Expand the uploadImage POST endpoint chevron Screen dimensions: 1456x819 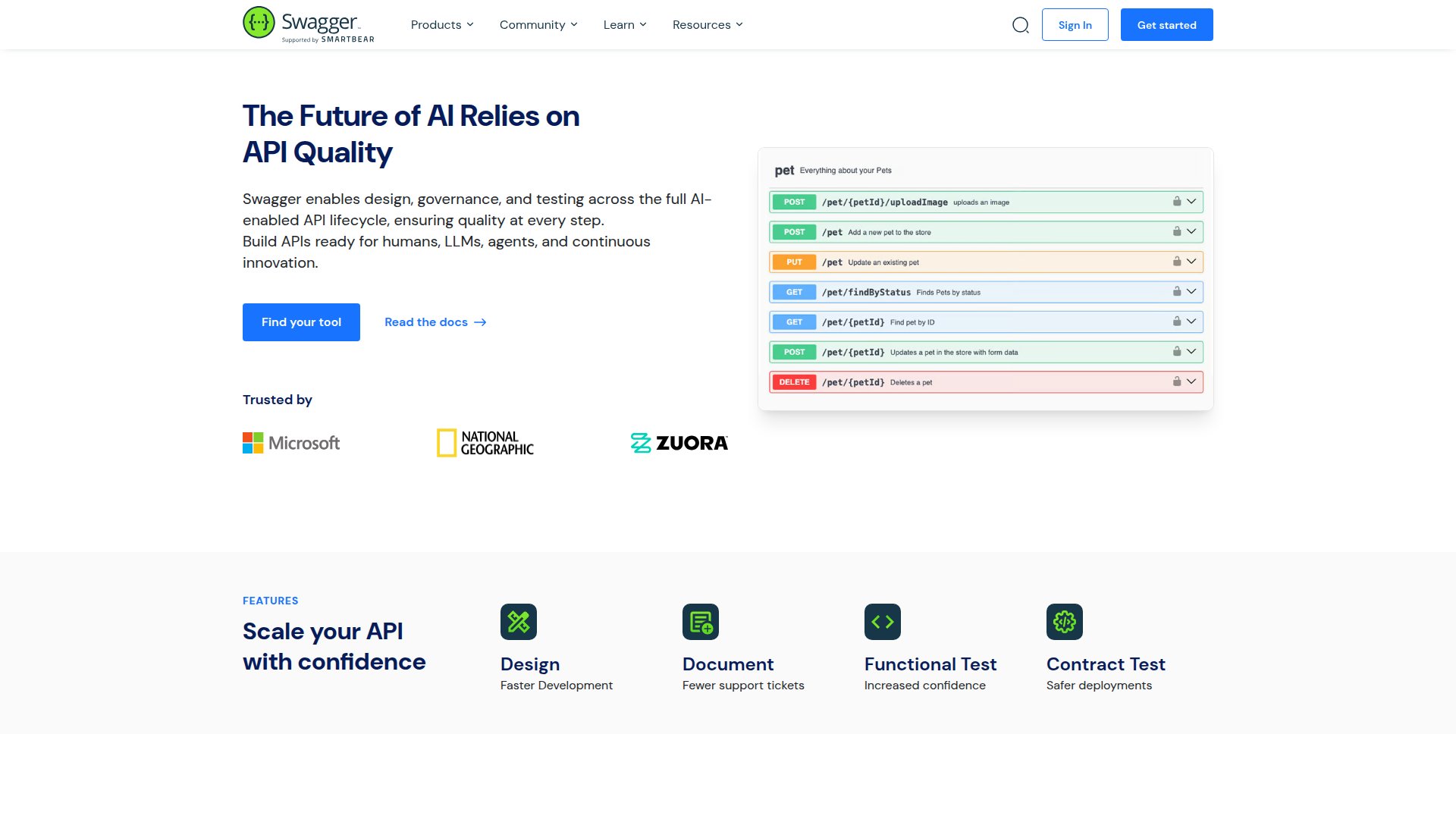1191,202
